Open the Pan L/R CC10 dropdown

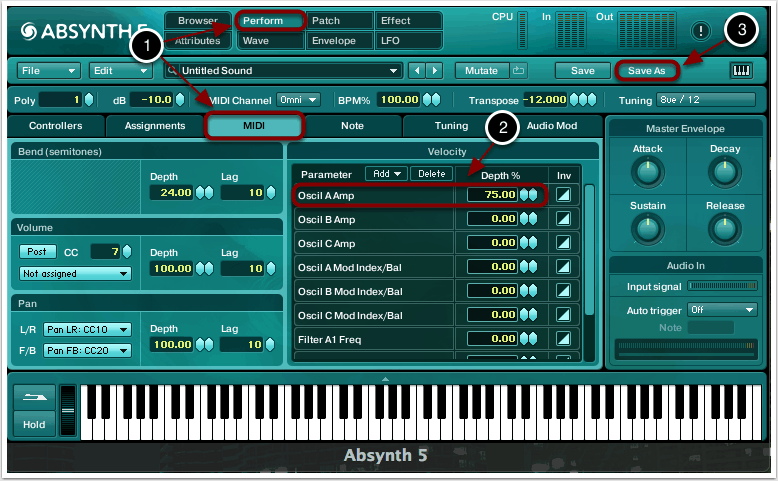(88, 329)
